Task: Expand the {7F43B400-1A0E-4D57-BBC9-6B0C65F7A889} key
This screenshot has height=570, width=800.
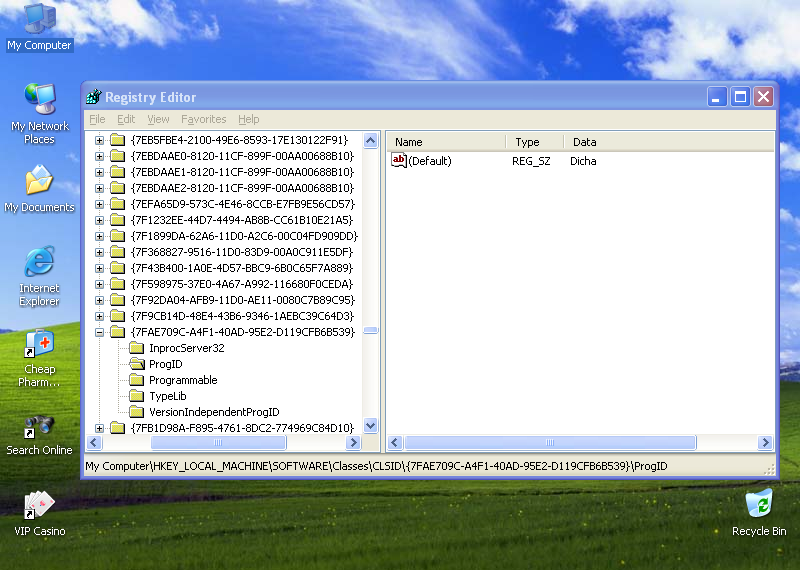Action: [99, 268]
